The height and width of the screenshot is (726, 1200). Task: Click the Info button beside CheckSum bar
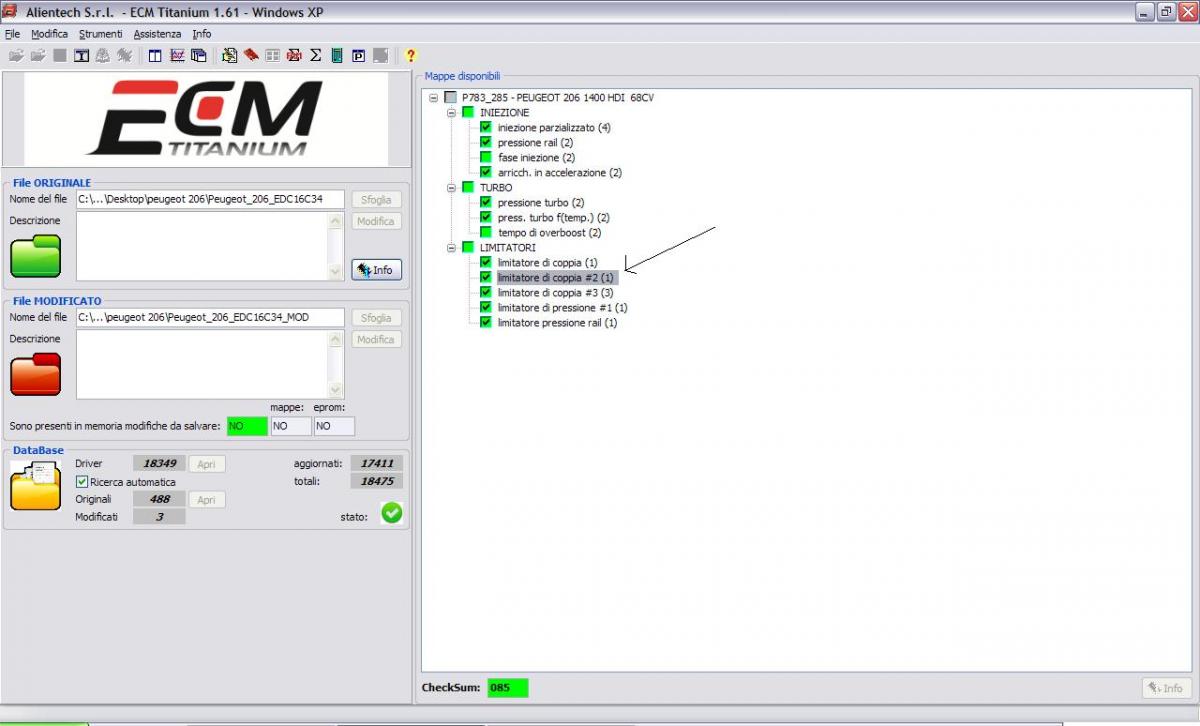click(1167, 688)
